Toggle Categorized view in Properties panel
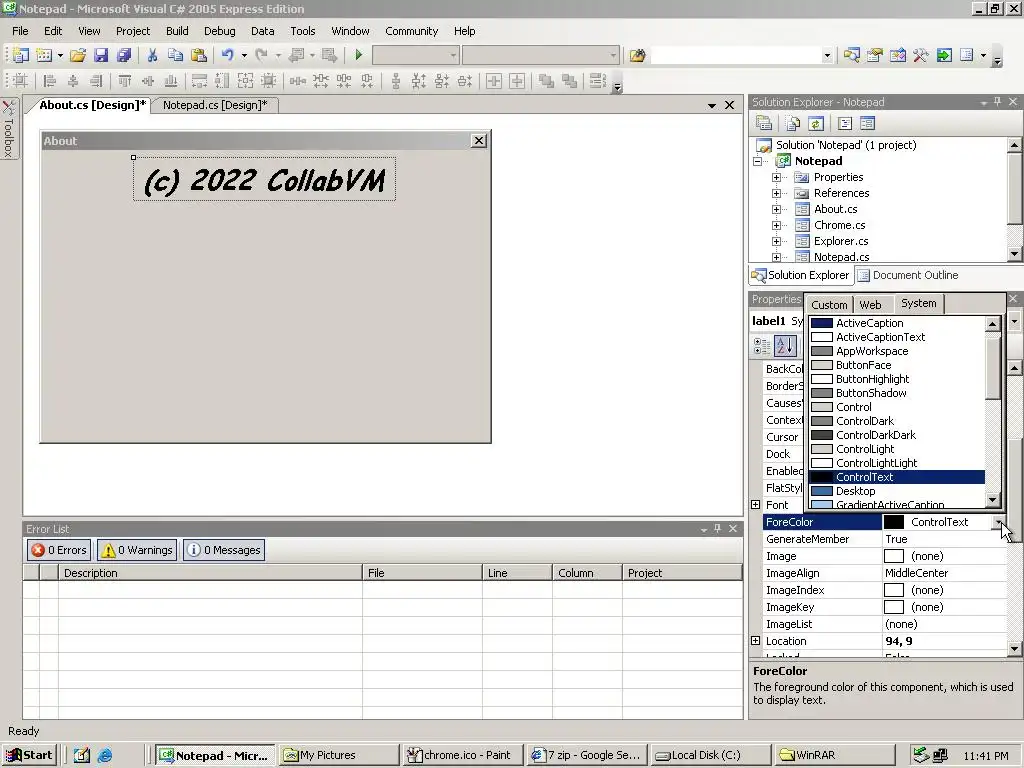This screenshot has width=1024, height=768. click(762, 346)
